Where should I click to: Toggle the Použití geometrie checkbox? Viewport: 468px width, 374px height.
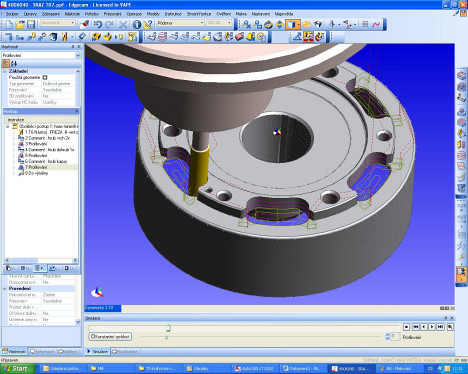click(45, 77)
